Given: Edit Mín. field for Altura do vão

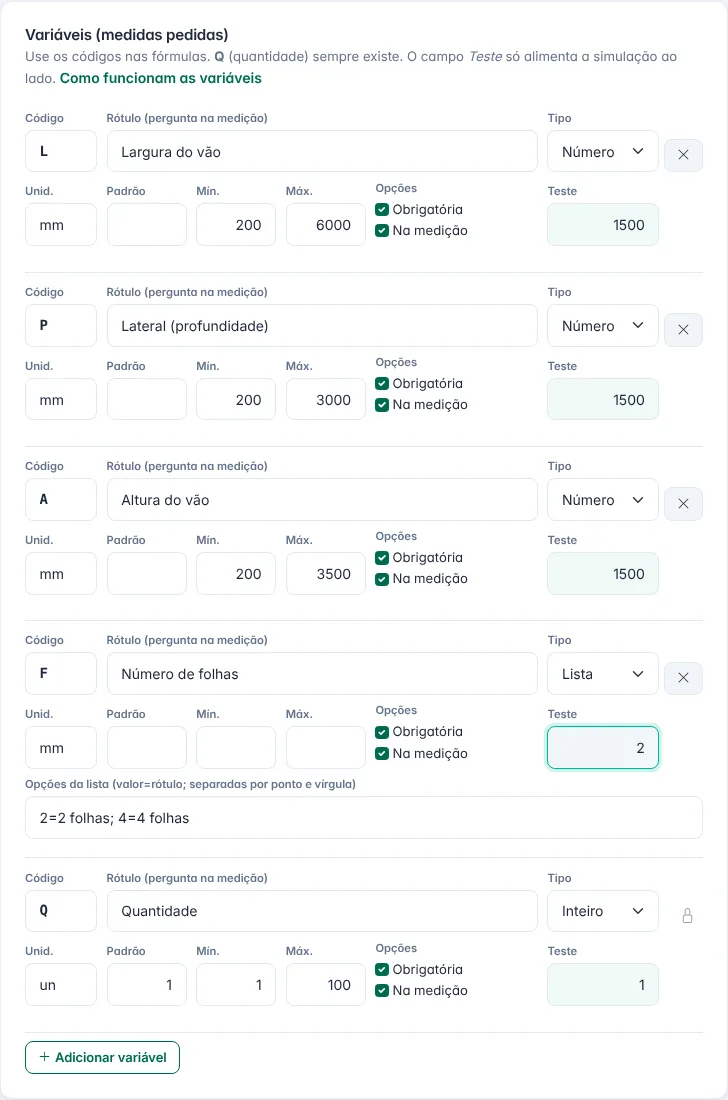Looking at the screenshot, I should click(236, 573).
